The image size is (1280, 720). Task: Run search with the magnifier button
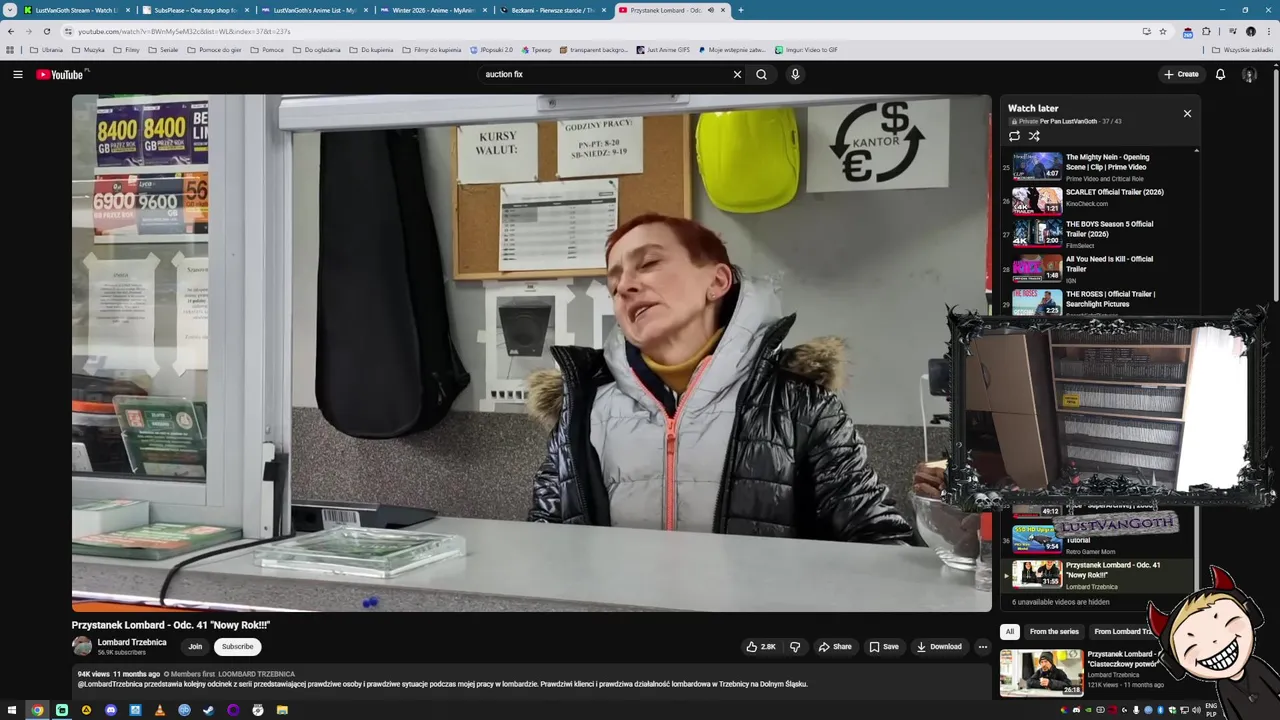pos(762,74)
